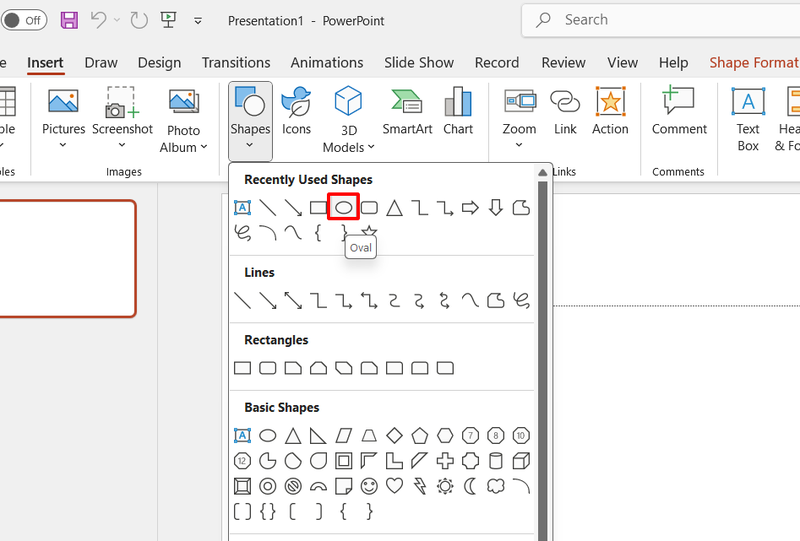Image resolution: width=800 pixels, height=541 pixels.
Task: Start slideshow from beginning icon in toolbar
Action: tap(168, 20)
